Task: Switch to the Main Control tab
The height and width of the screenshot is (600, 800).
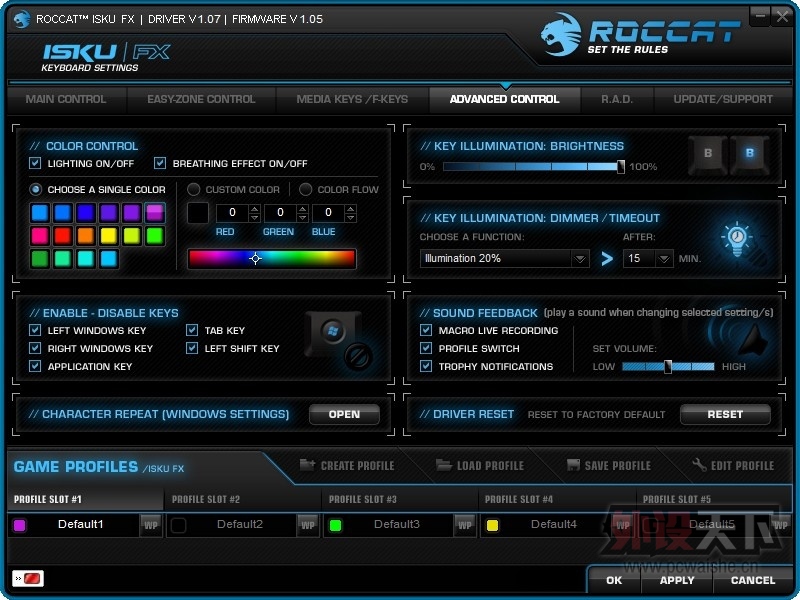Action: click(66, 99)
